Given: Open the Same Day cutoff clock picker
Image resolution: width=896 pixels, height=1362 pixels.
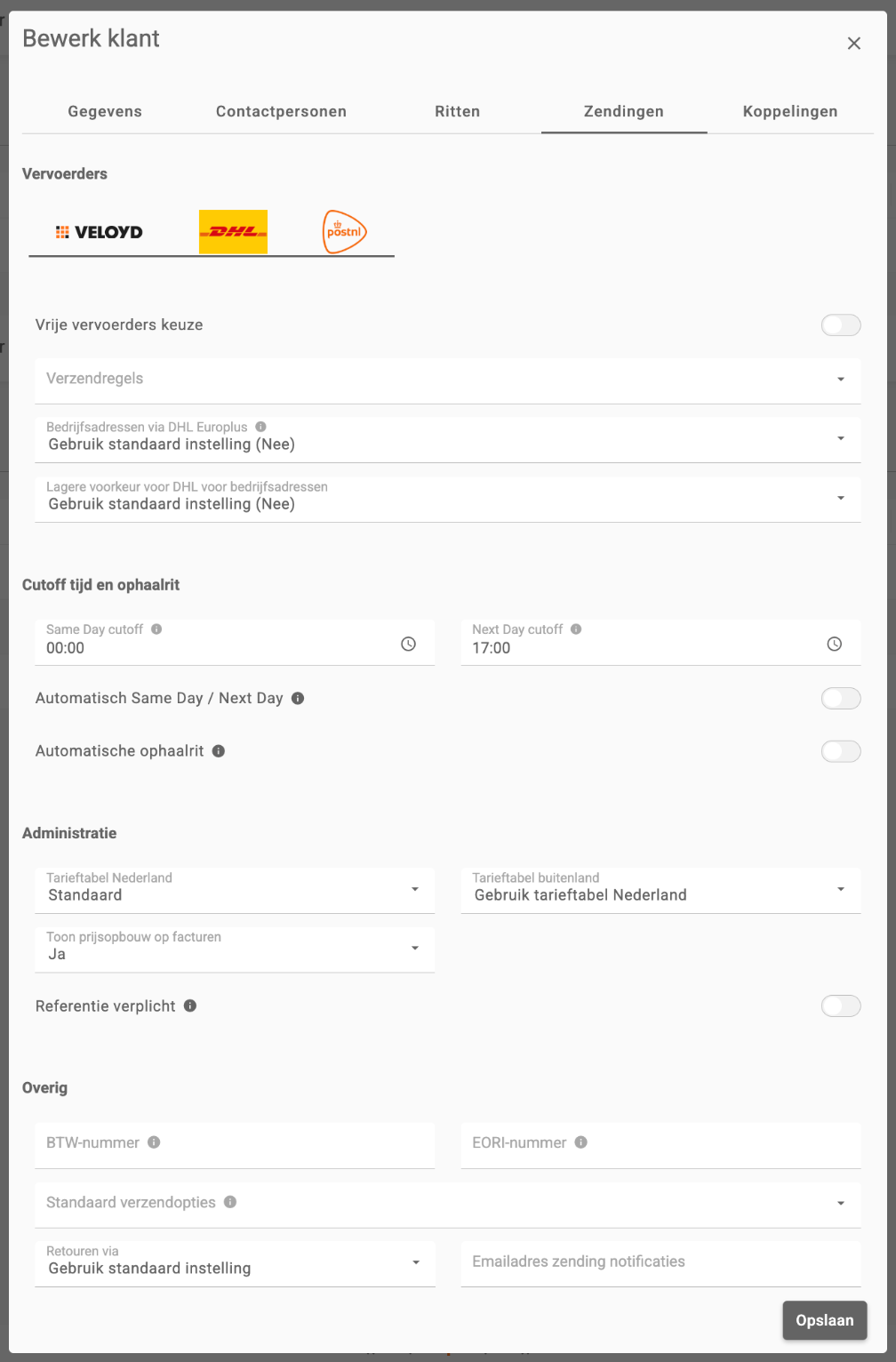Looking at the screenshot, I should [408, 644].
